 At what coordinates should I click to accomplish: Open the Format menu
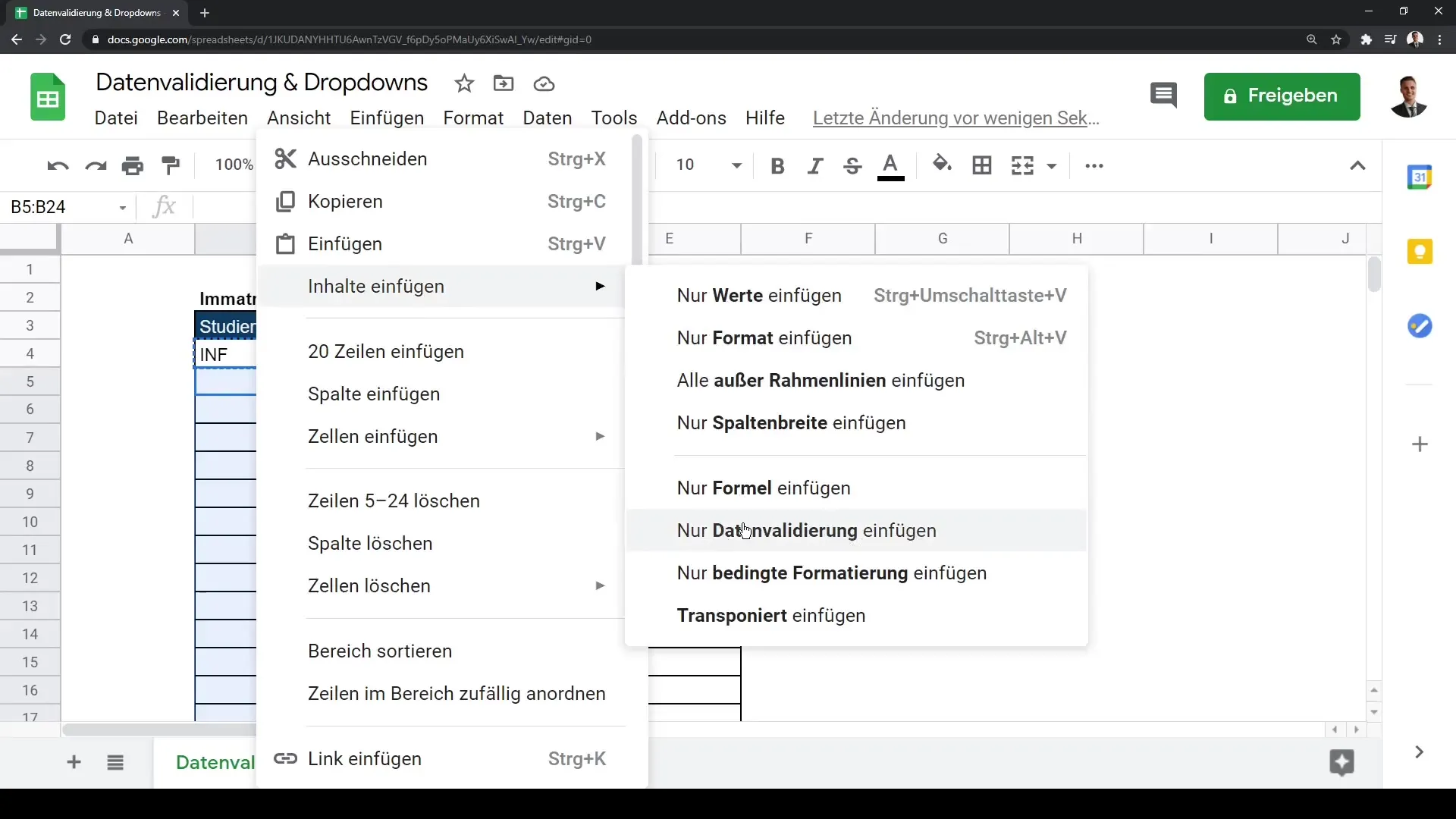[473, 118]
